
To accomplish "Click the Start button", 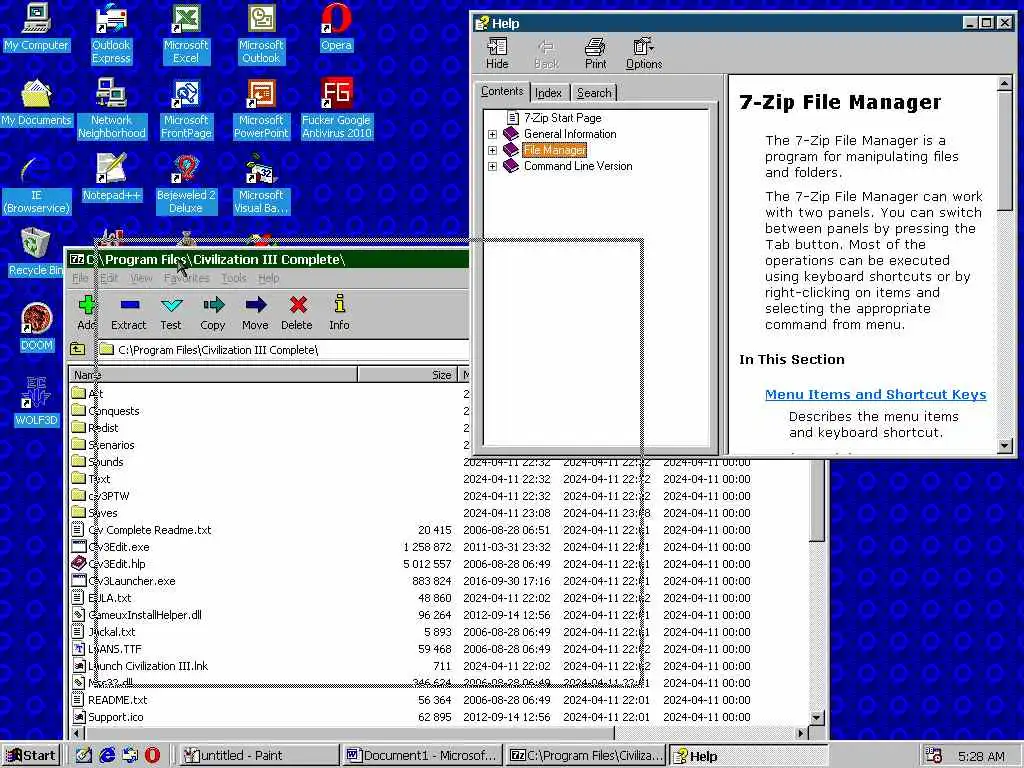I will click(x=31, y=755).
